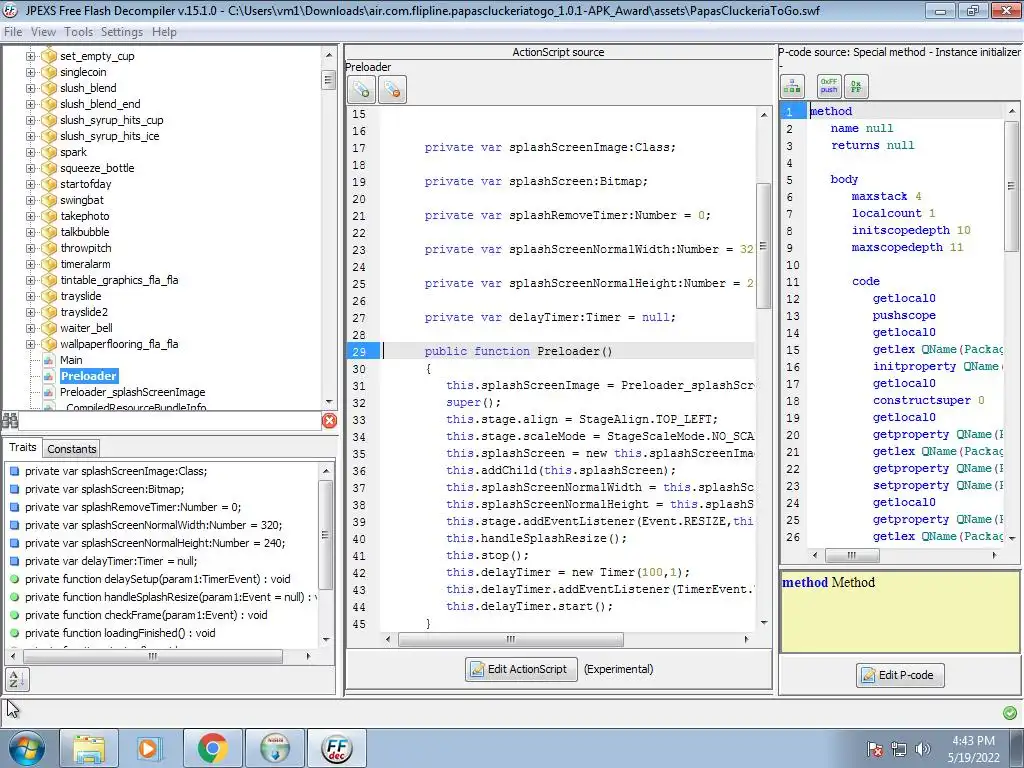Clear the search with the red X icon

click(x=330, y=421)
